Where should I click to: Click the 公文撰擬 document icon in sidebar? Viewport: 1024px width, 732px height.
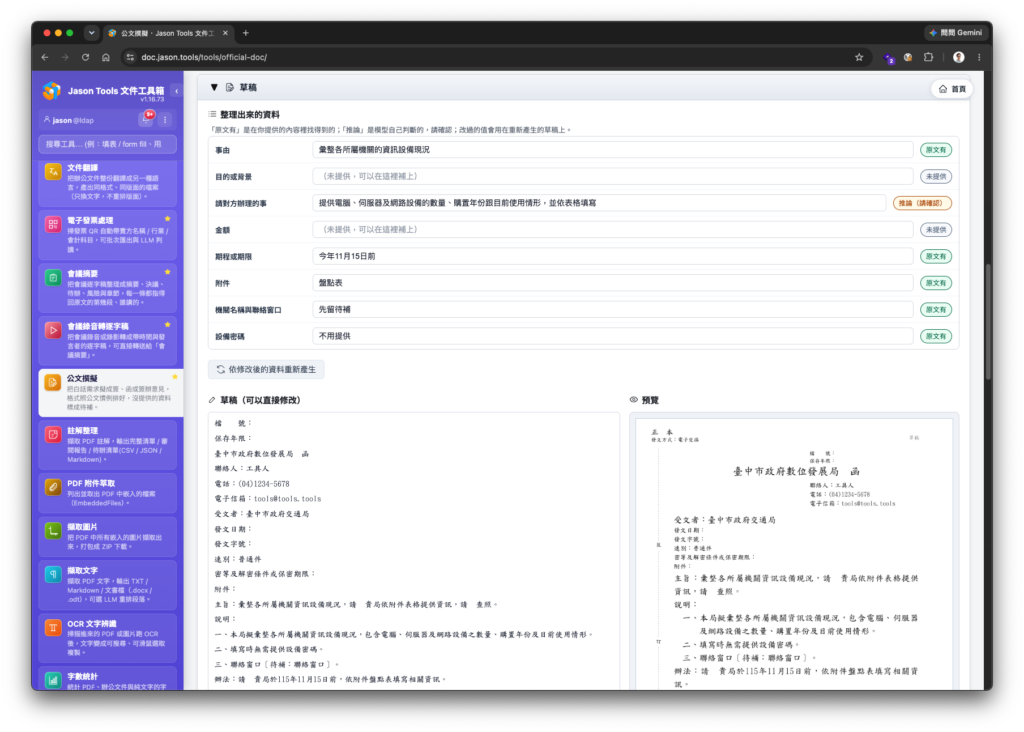(53, 383)
